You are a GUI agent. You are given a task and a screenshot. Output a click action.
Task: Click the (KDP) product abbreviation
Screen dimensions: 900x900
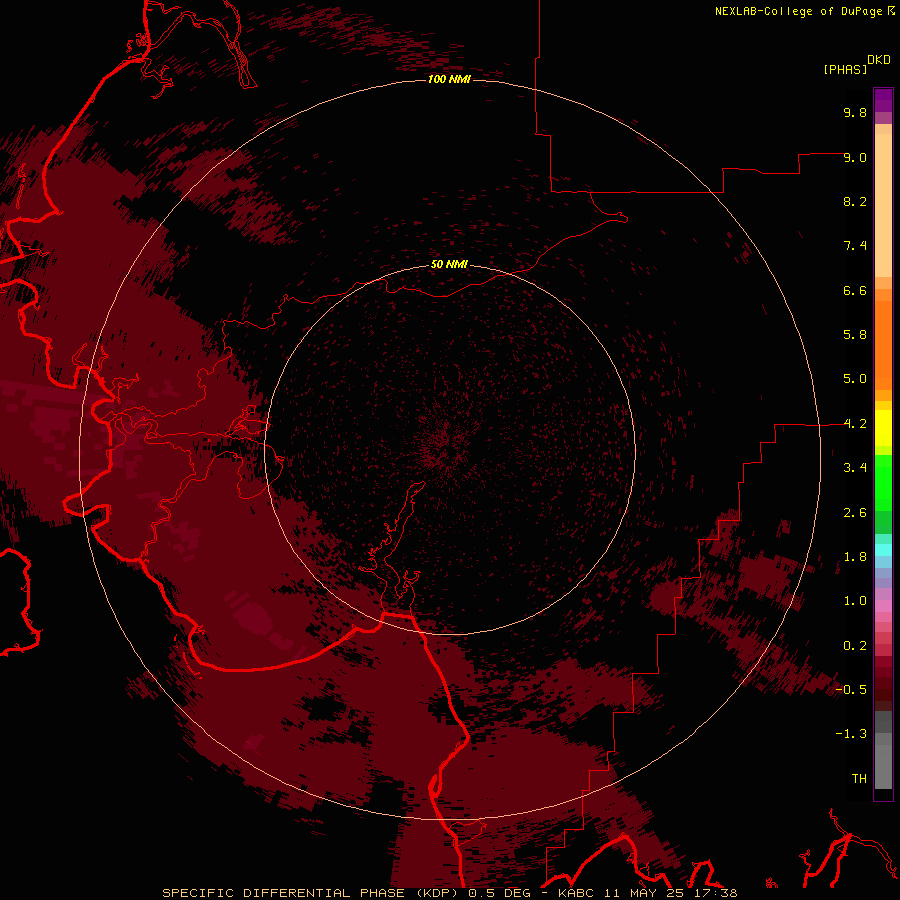click(x=439, y=893)
